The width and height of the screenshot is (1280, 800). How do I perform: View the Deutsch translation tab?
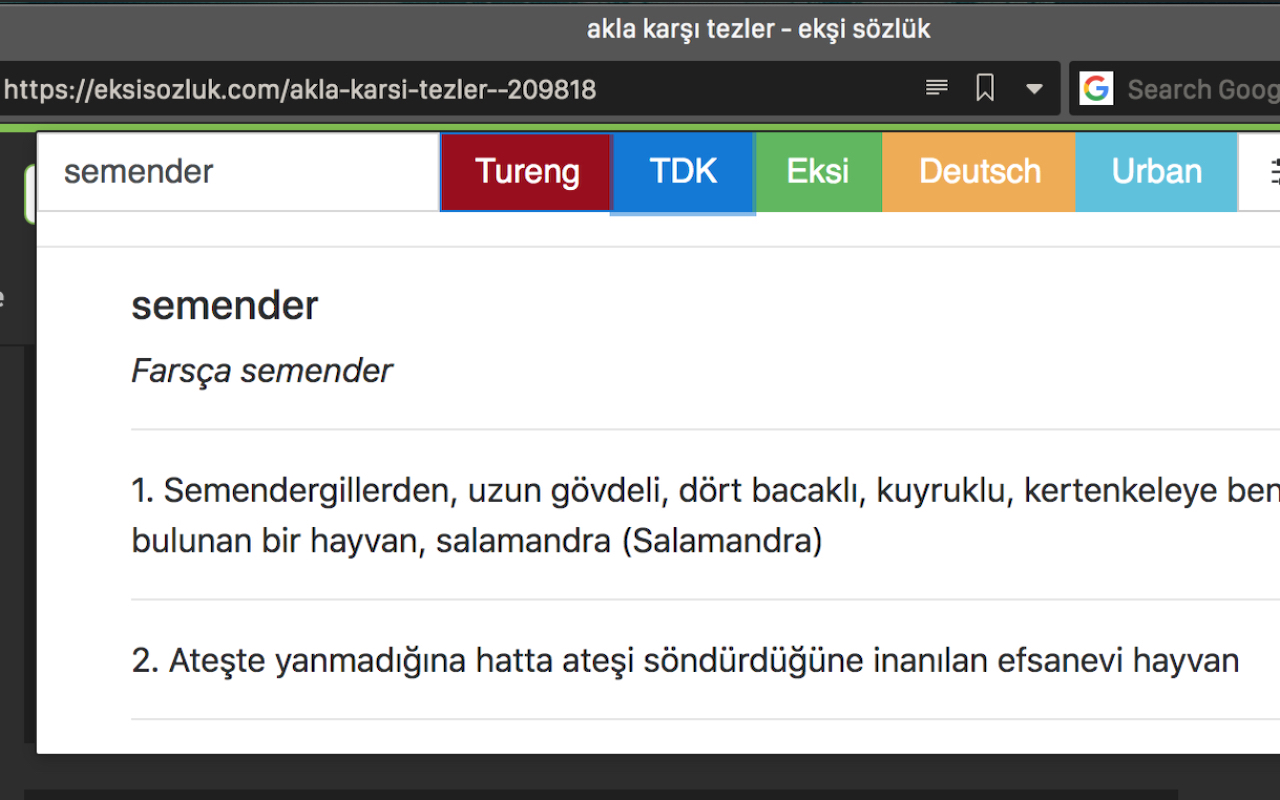tap(978, 171)
